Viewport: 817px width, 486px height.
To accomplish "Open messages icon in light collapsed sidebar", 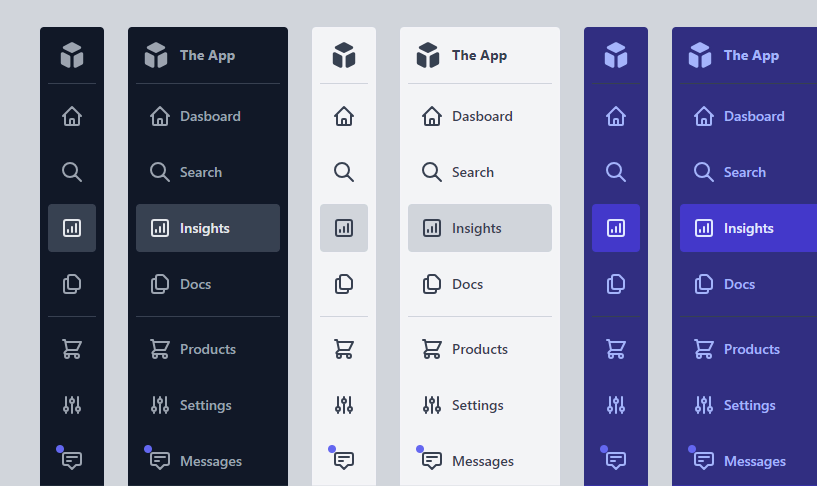I will click(344, 461).
